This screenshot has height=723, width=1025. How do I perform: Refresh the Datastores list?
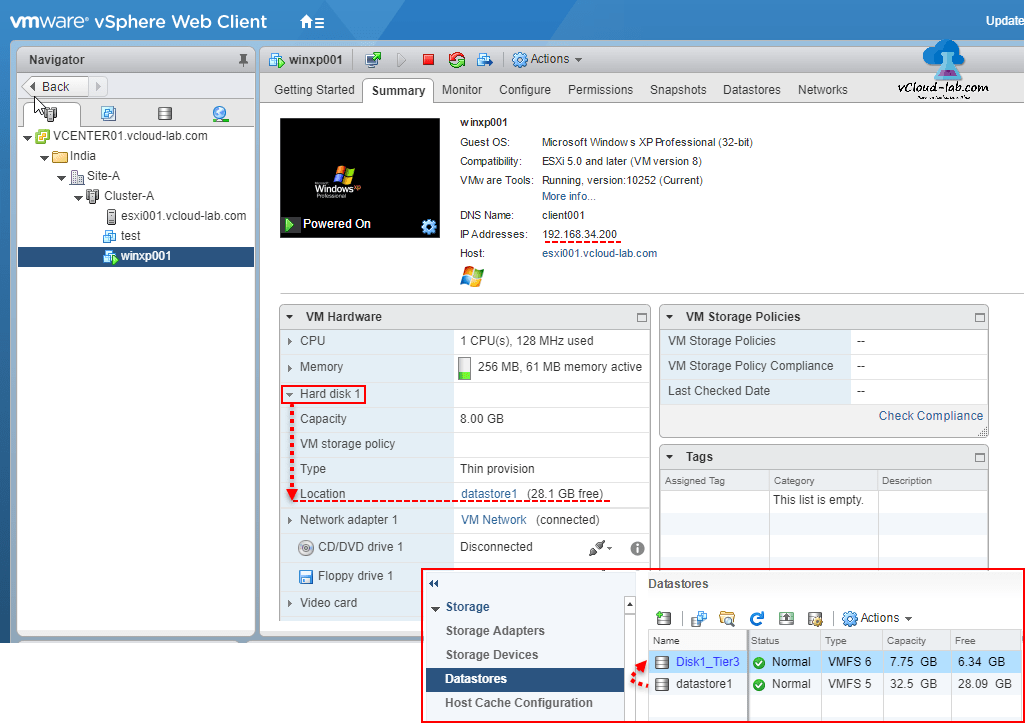click(757, 618)
